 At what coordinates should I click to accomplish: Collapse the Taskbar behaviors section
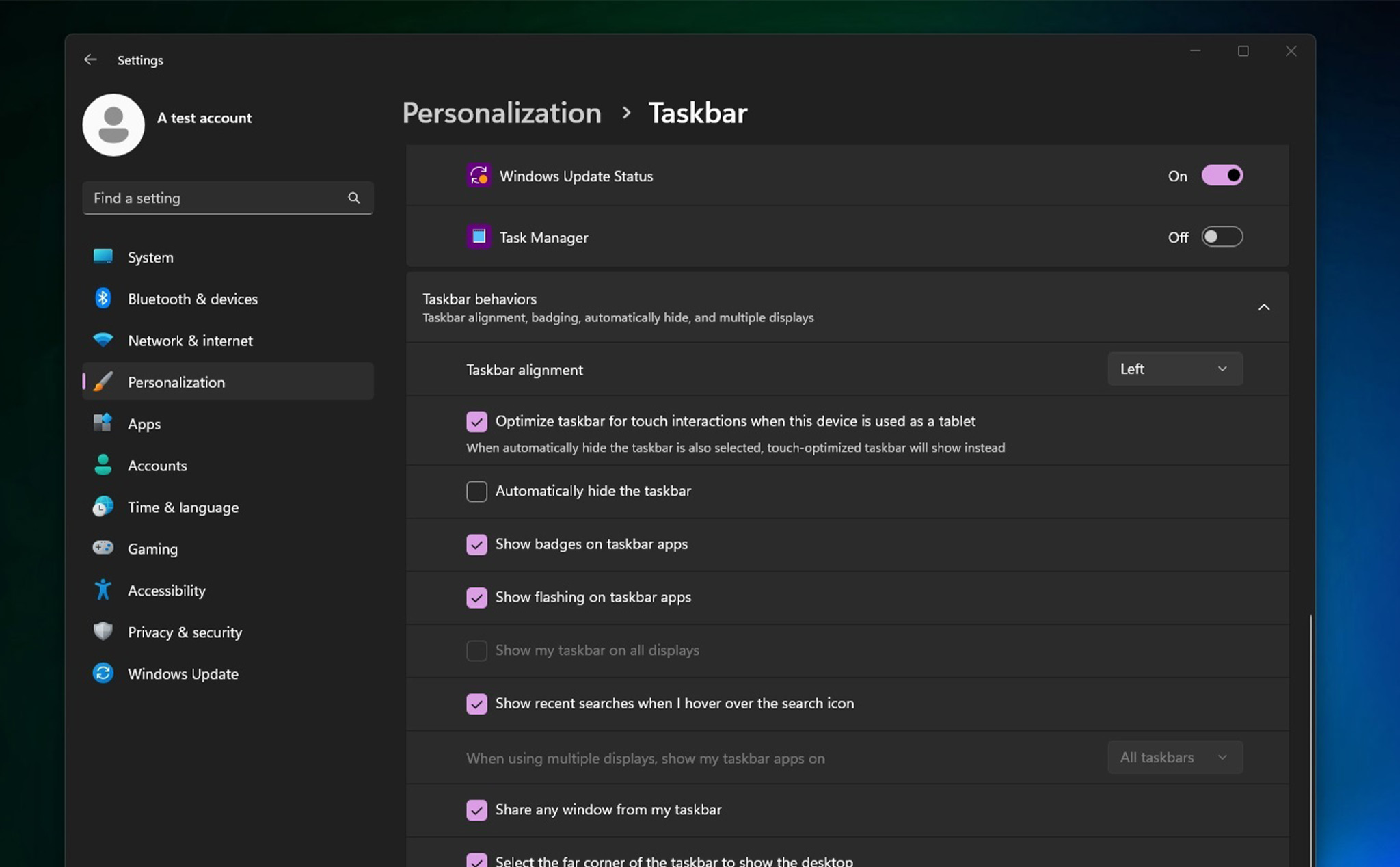(1263, 308)
